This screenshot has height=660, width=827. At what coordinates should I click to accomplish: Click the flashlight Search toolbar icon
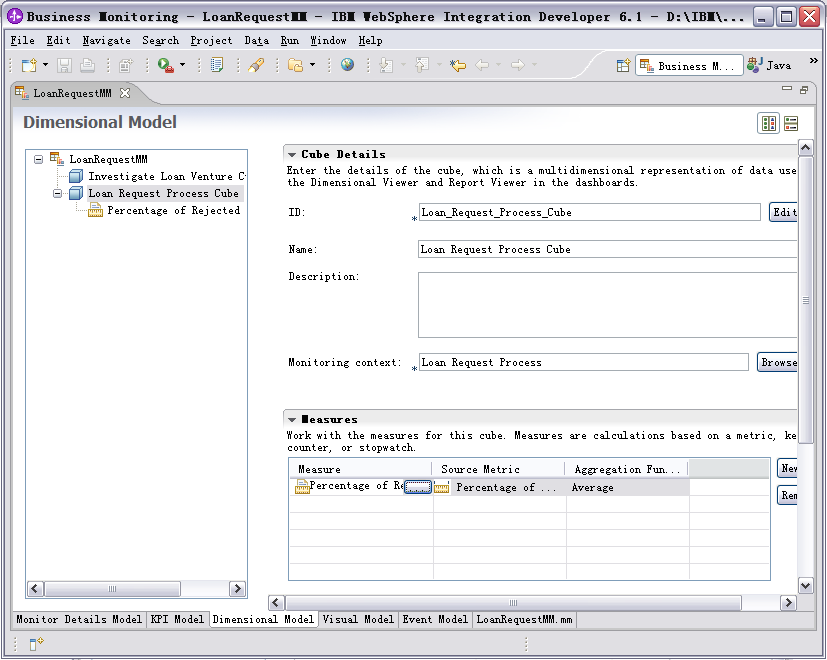click(256, 65)
